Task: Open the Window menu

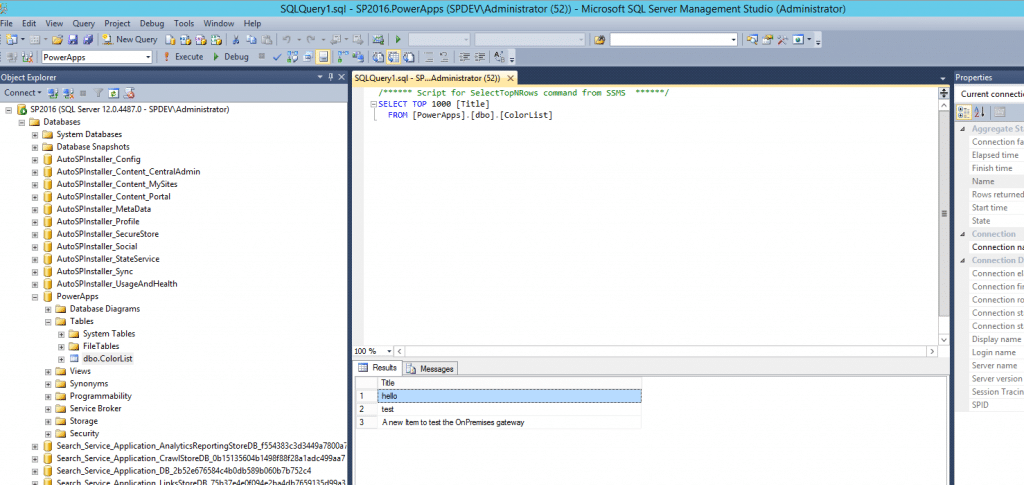Action: pyautogui.click(x=218, y=23)
